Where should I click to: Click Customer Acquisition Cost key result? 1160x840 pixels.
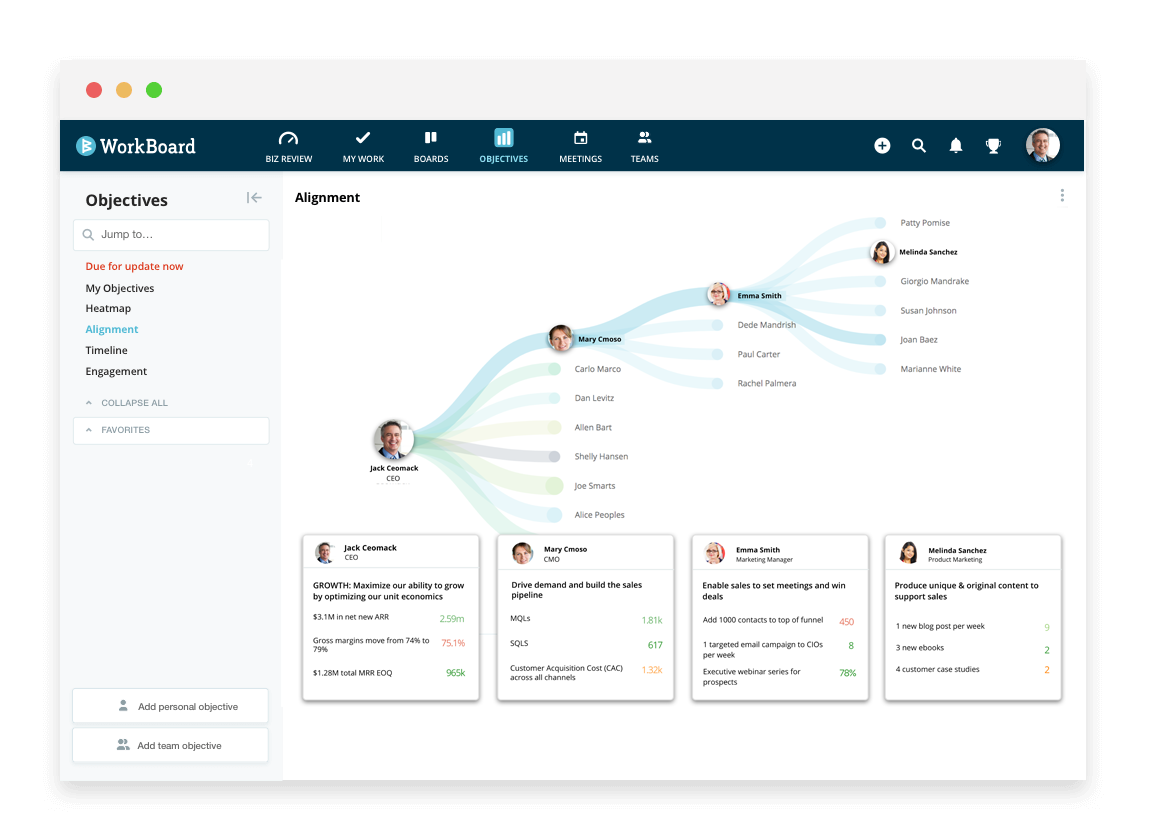coord(566,672)
